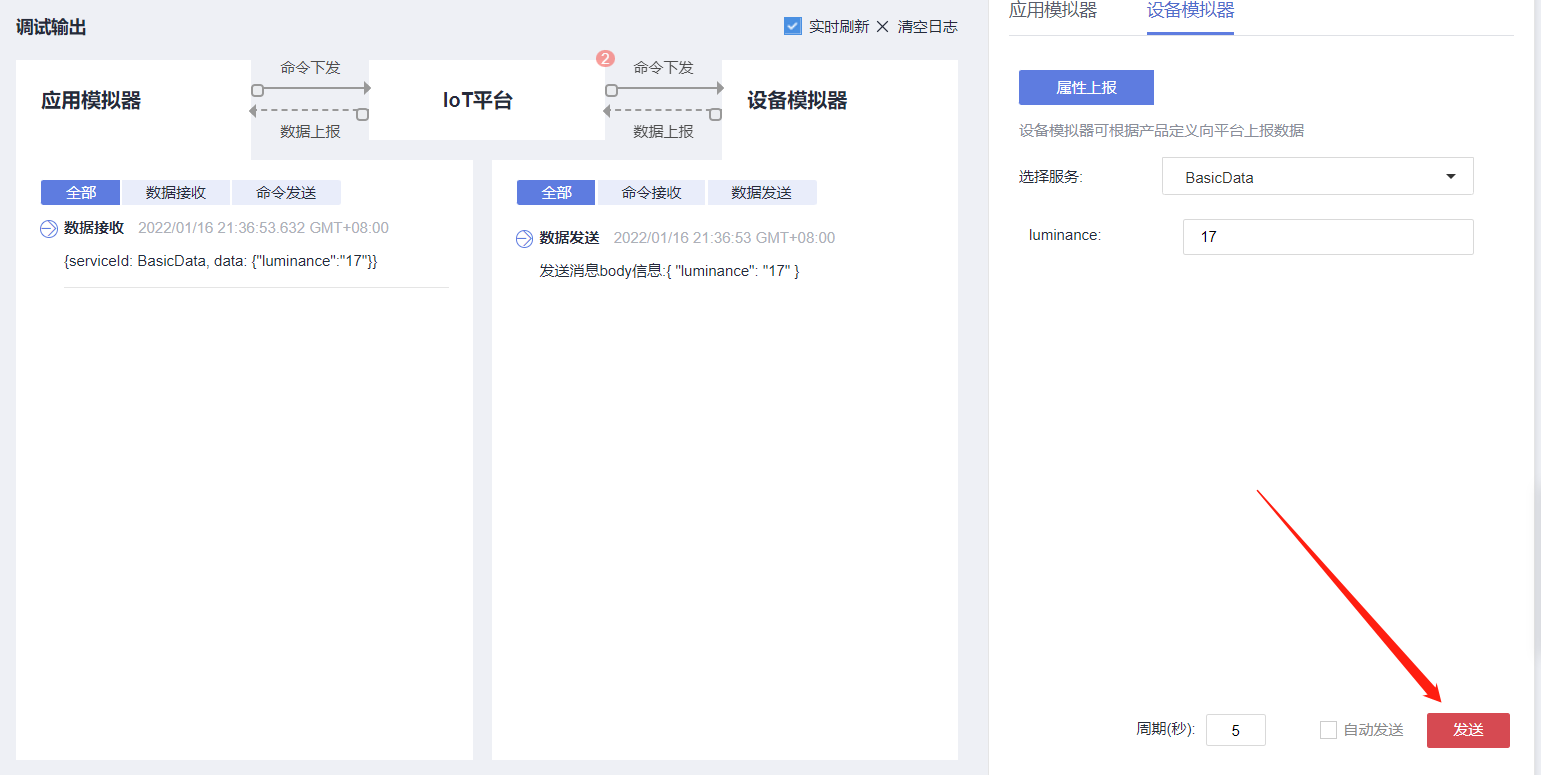Click the 数据上报 label between IoT平台 and 设备模拟器
The image size is (1541, 775).
coord(663,132)
